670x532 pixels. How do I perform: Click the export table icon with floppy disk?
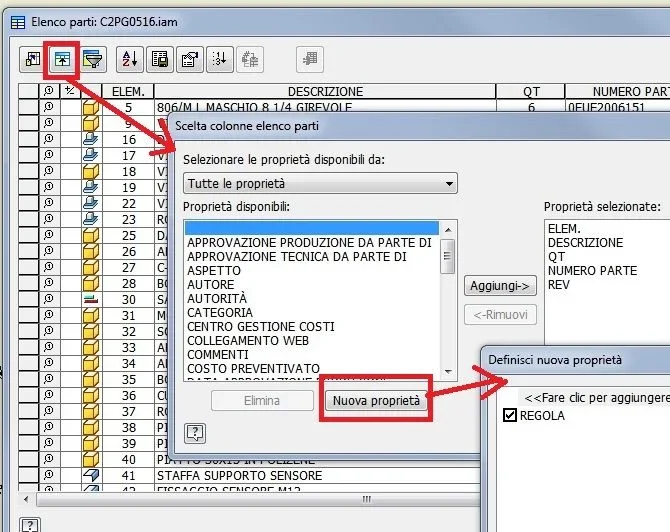(x=160, y=59)
